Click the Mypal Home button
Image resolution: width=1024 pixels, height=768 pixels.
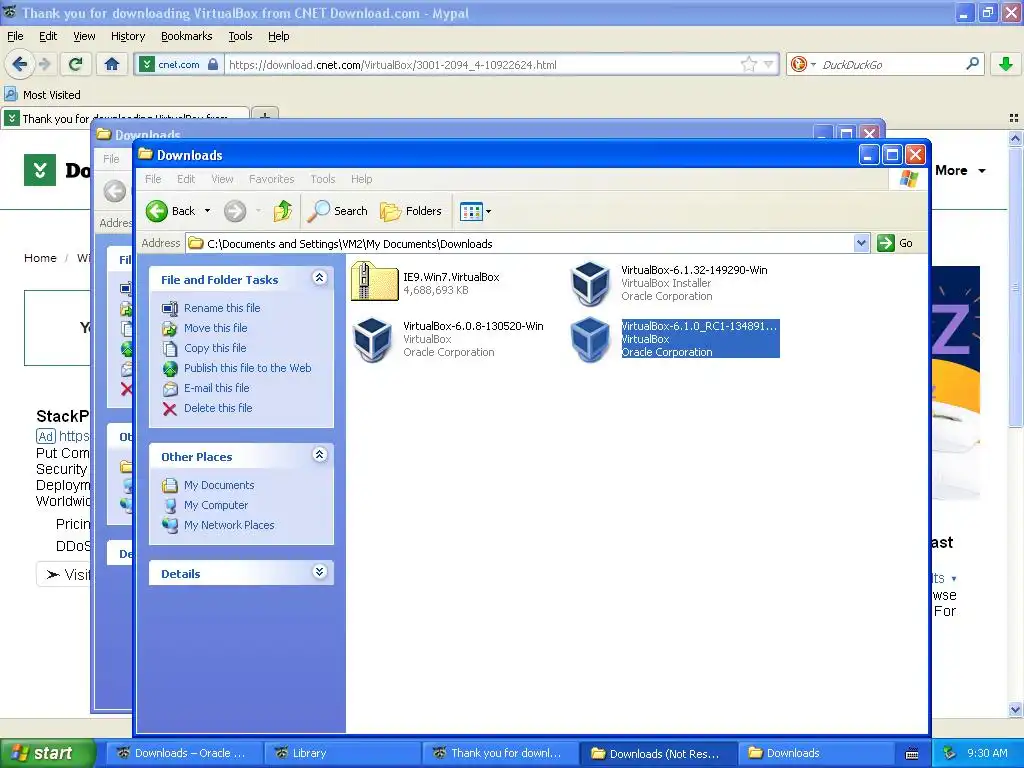[112, 64]
